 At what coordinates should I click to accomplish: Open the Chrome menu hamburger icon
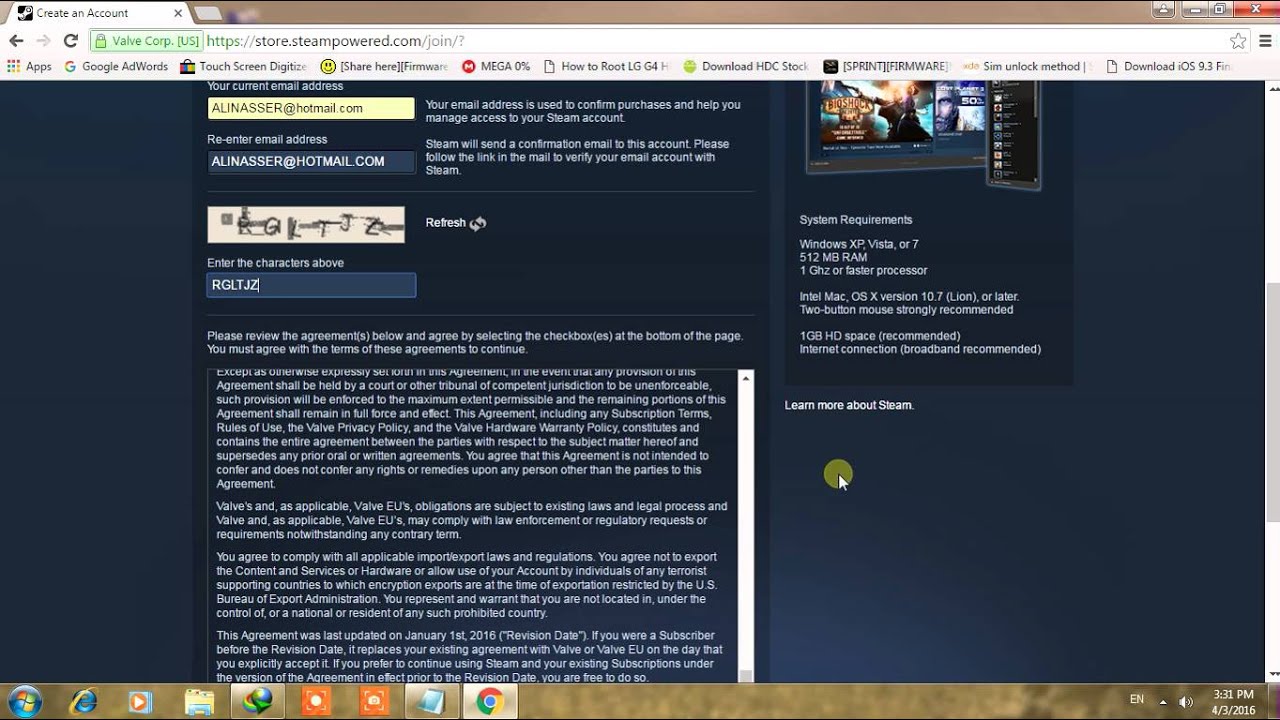tap(1266, 41)
